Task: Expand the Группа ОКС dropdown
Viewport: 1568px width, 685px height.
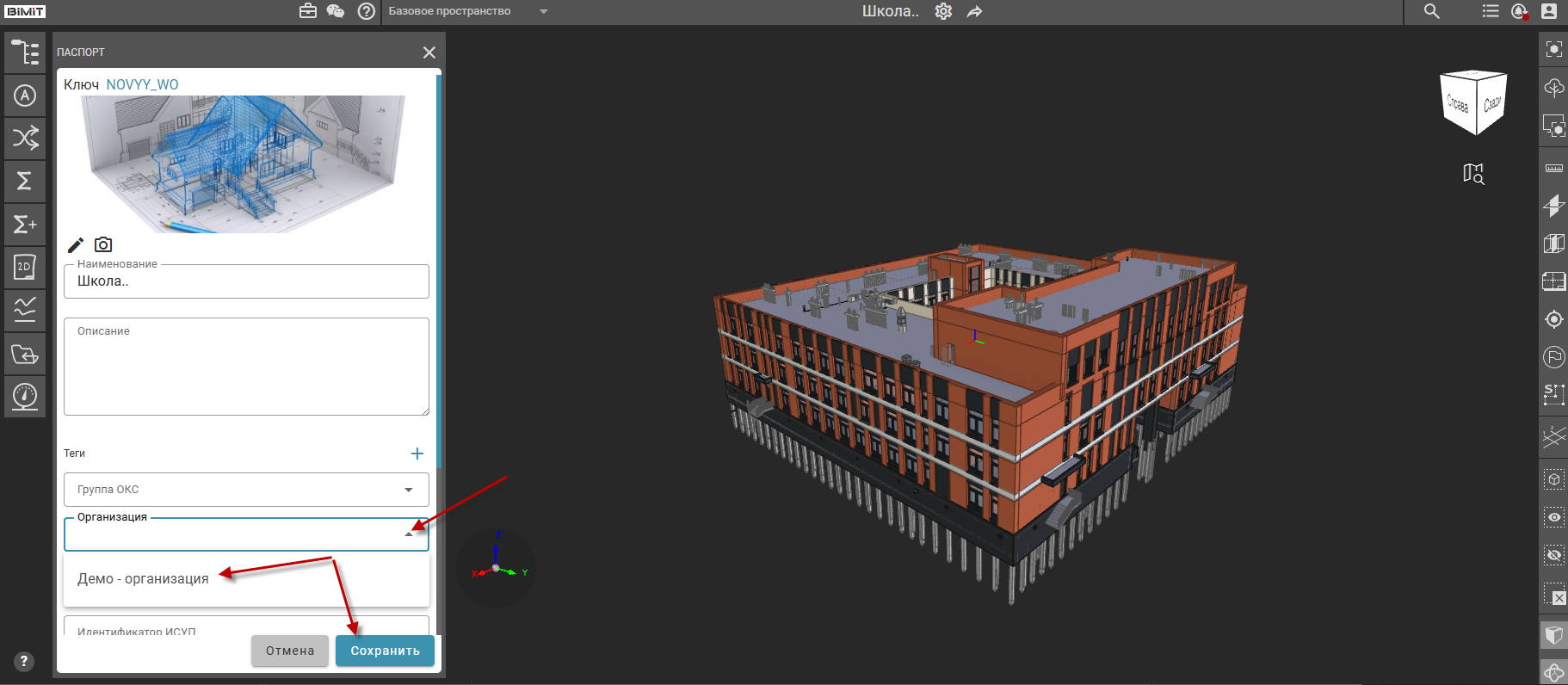Action: point(246,490)
